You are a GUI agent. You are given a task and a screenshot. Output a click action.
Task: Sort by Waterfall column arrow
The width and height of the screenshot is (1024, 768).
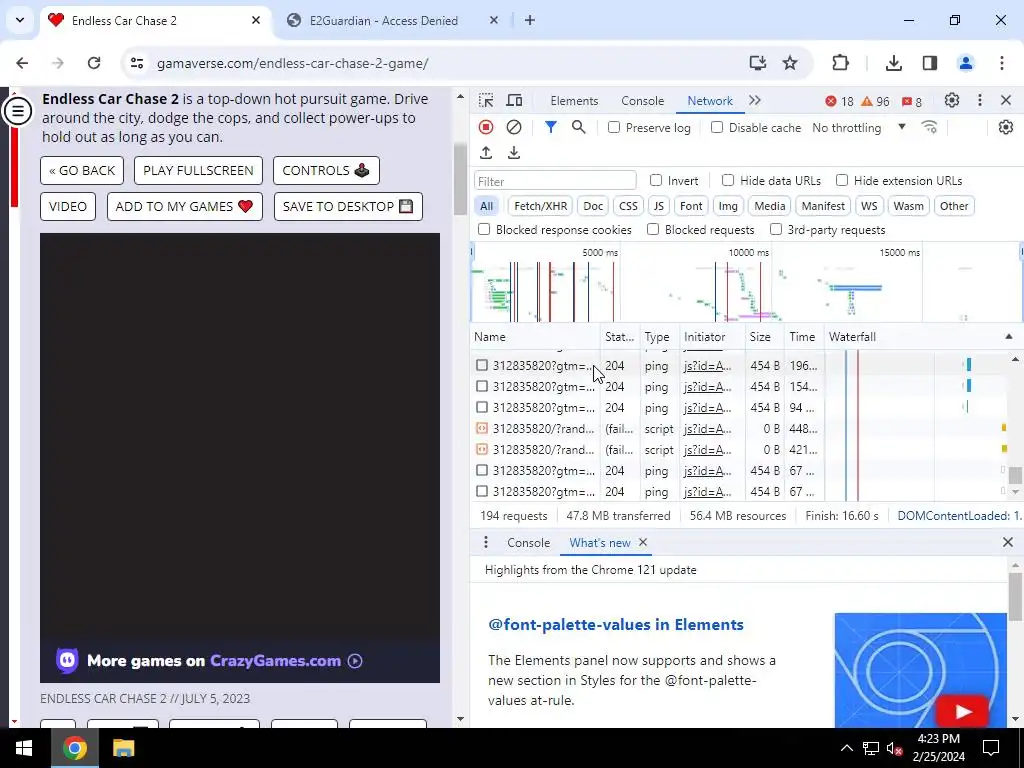pos(1008,337)
